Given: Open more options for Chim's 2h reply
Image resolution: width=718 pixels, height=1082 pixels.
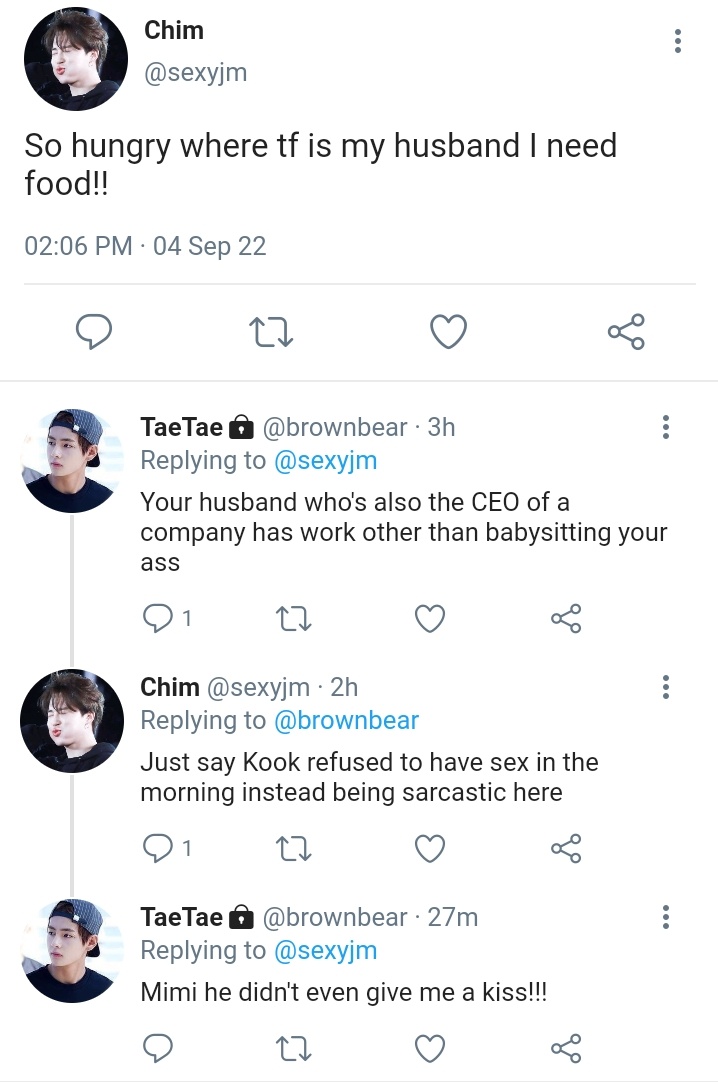Looking at the screenshot, I should pos(666,687).
